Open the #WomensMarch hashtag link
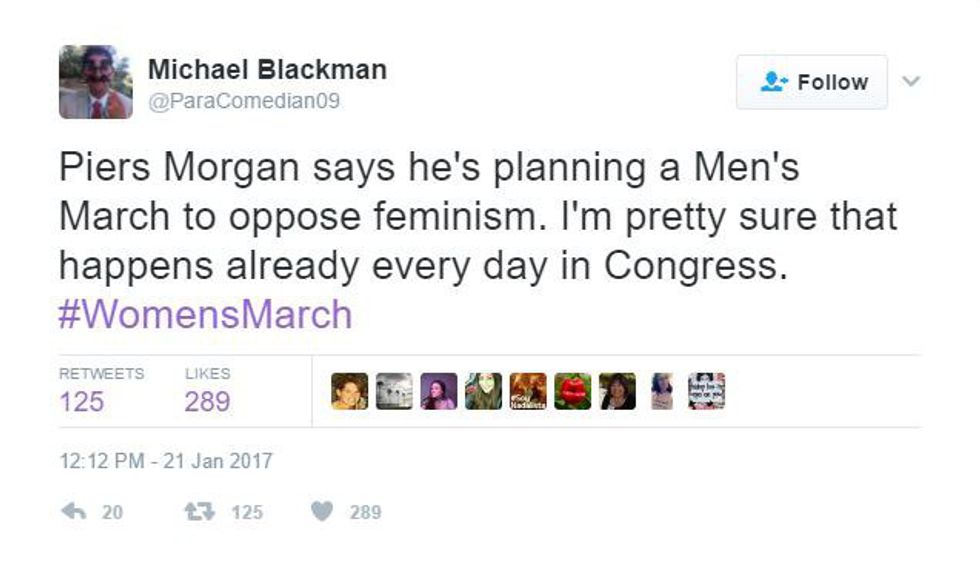This screenshot has height=572, width=980. pos(205,315)
